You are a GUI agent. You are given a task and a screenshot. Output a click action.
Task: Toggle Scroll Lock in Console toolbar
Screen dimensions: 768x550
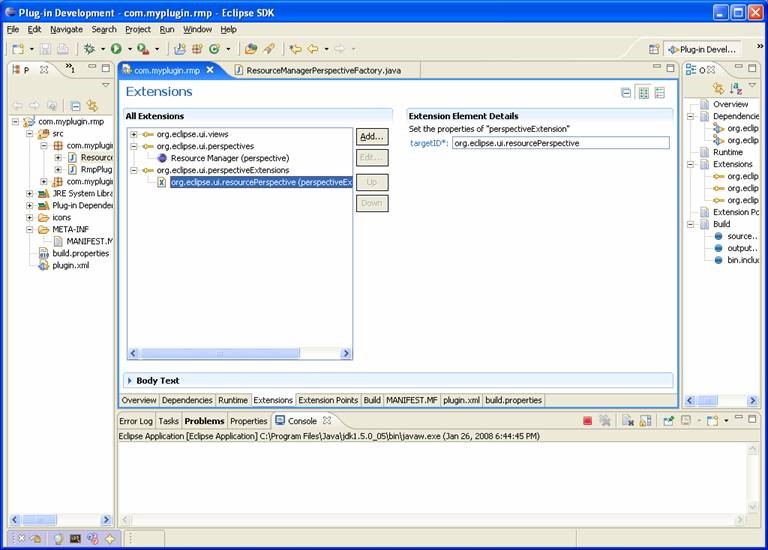(x=646, y=421)
